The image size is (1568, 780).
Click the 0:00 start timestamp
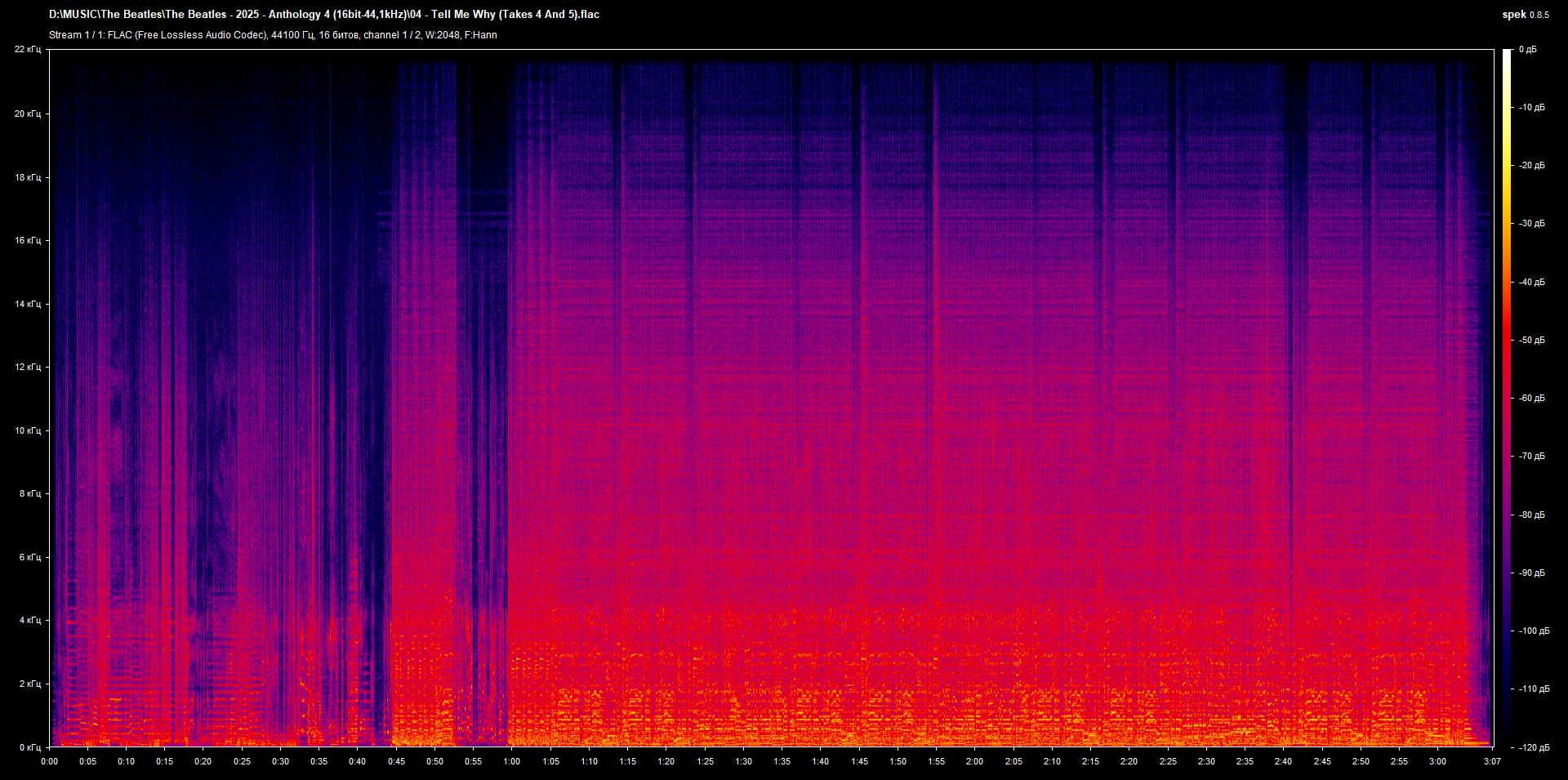pyautogui.click(x=49, y=761)
